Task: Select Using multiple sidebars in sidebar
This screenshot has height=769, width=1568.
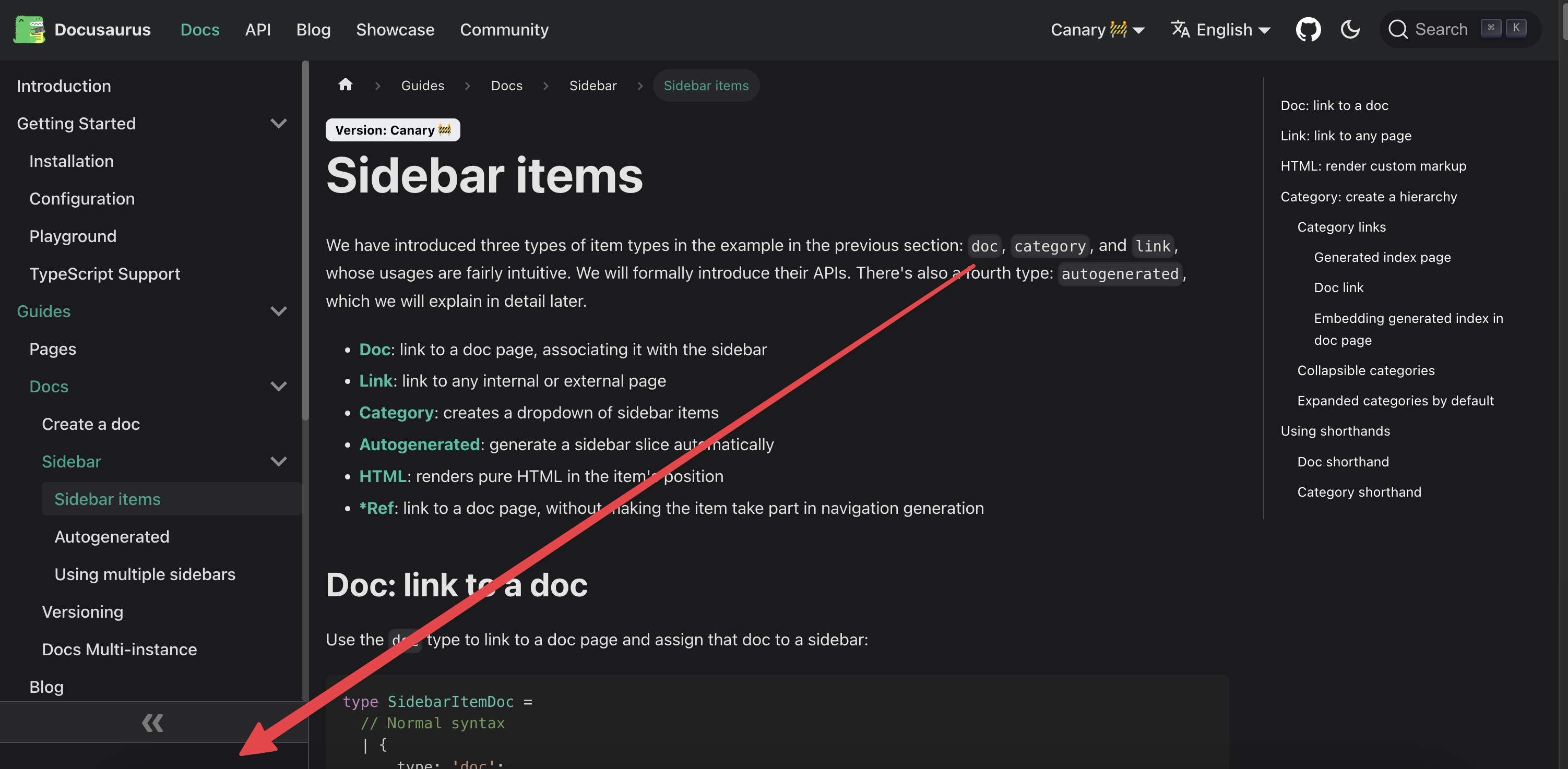Action: pyautogui.click(x=145, y=574)
